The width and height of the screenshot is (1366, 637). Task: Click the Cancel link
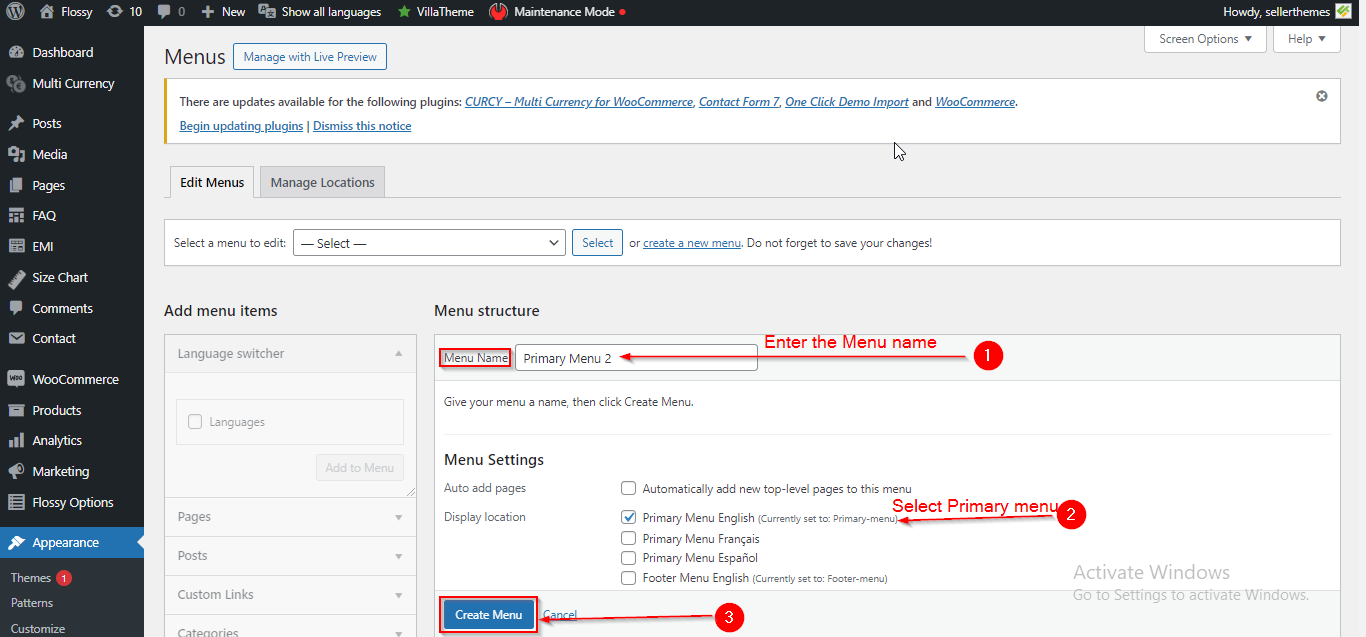pos(559,615)
